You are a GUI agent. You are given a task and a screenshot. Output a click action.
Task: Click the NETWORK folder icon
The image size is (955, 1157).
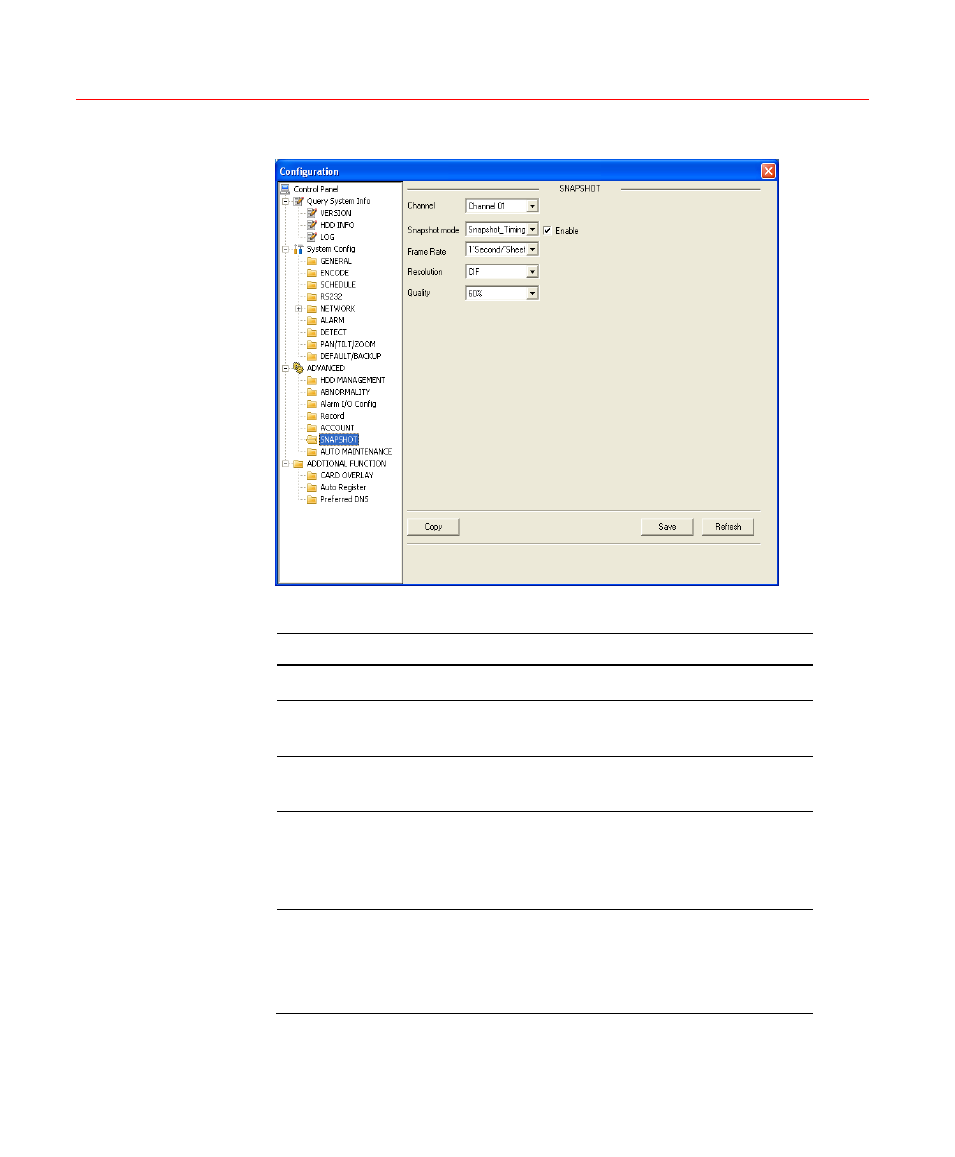point(311,308)
